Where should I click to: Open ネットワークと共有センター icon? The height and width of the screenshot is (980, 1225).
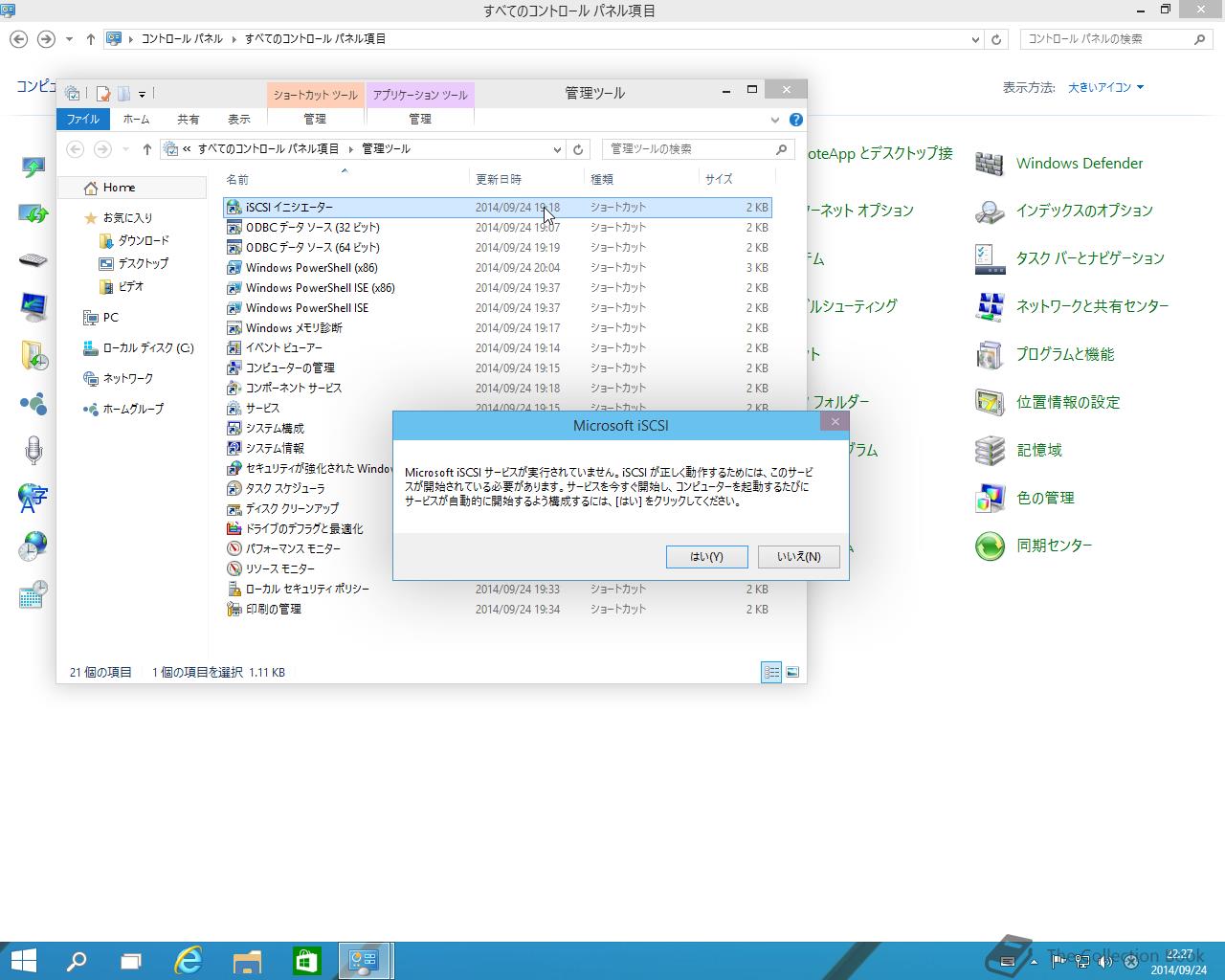click(990, 307)
